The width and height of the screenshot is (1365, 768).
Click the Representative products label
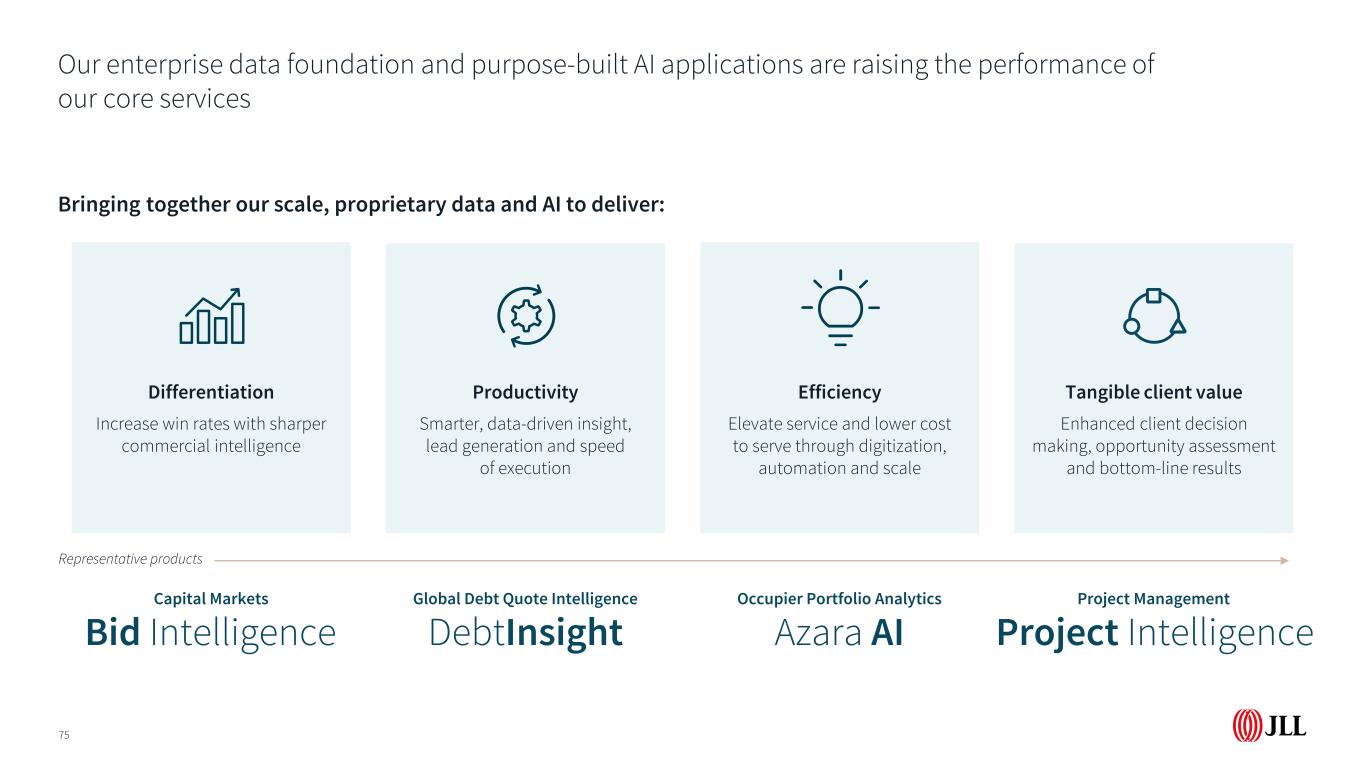[x=130, y=559]
